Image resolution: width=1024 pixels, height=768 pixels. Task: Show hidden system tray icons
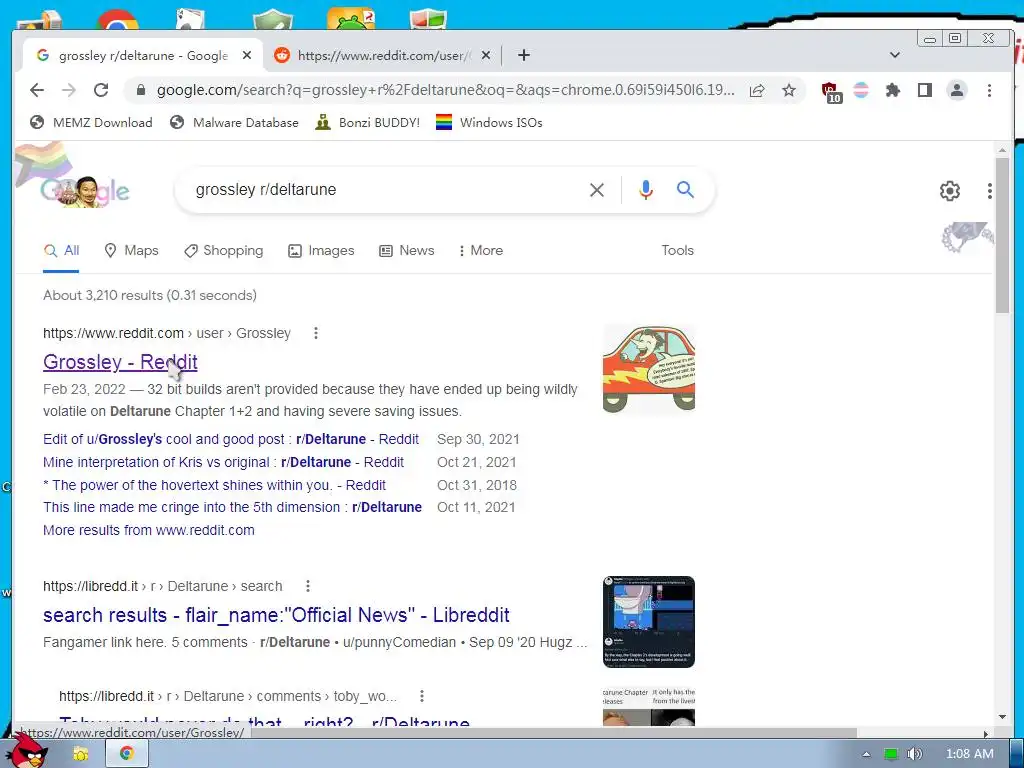pyautogui.click(x=866, y=754)
